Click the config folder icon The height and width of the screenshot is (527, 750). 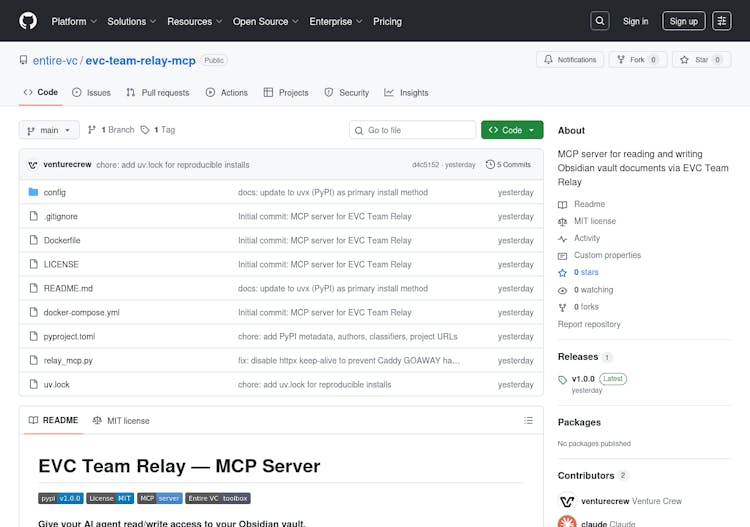point(33,192)
